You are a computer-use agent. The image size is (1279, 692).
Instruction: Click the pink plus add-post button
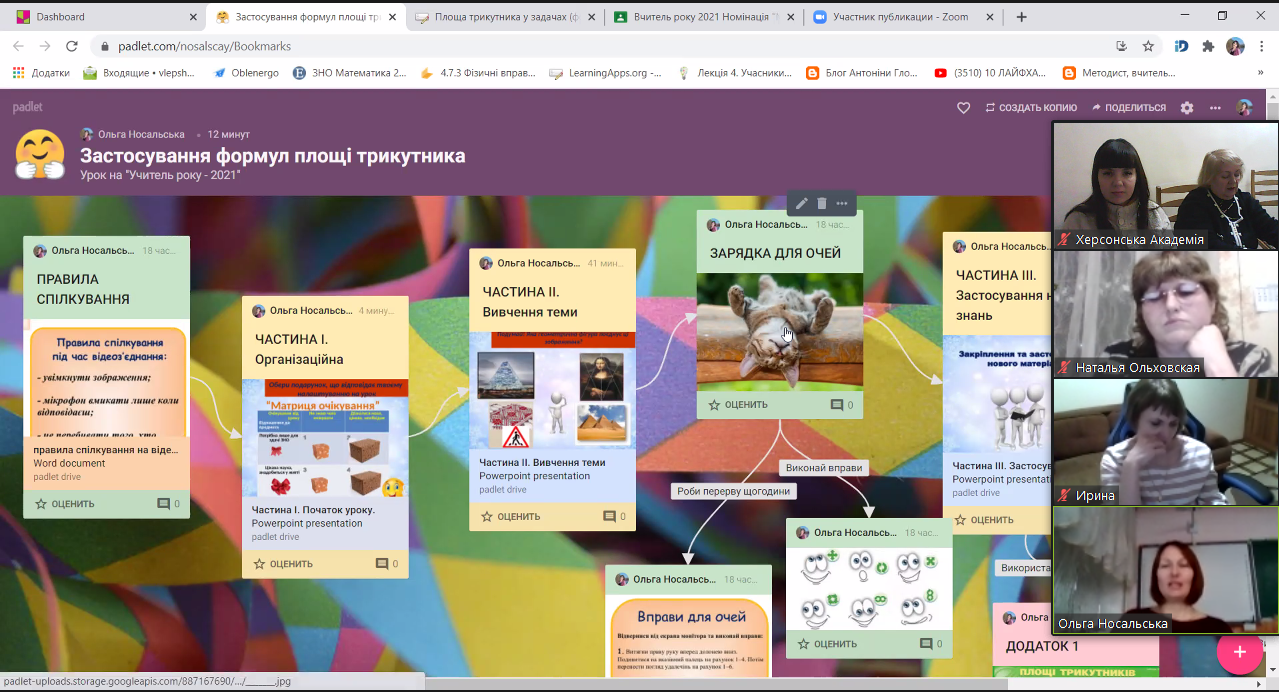[1239, 652]
